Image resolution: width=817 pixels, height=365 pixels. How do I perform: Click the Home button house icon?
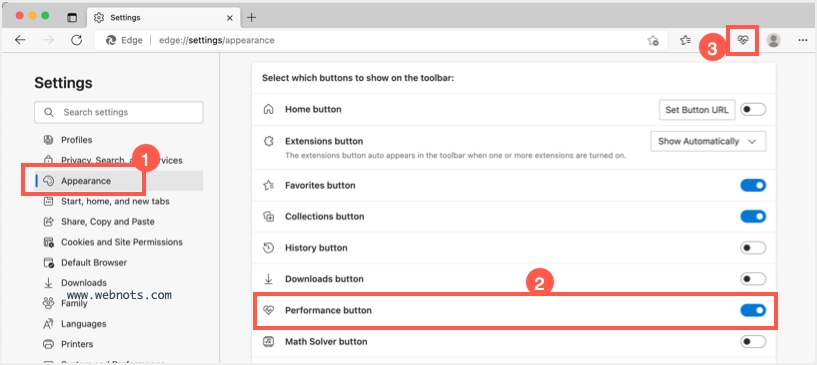[268, 109]
